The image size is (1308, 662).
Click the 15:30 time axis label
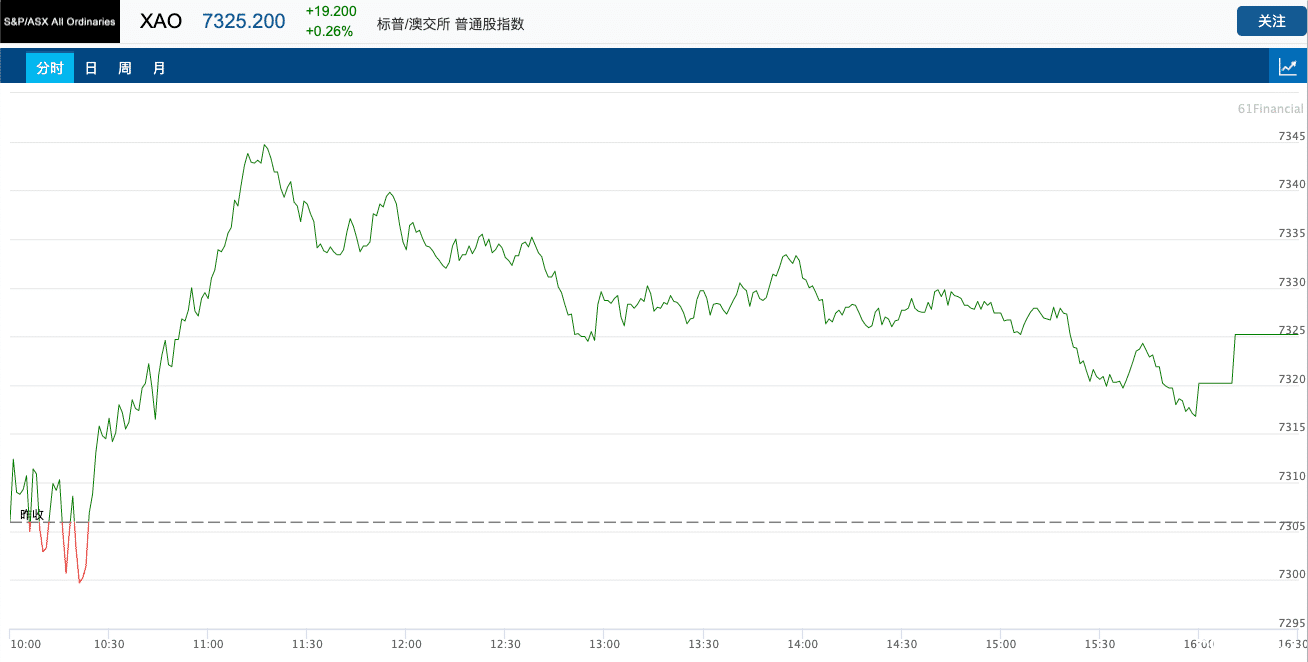[x=1099, y=644]
